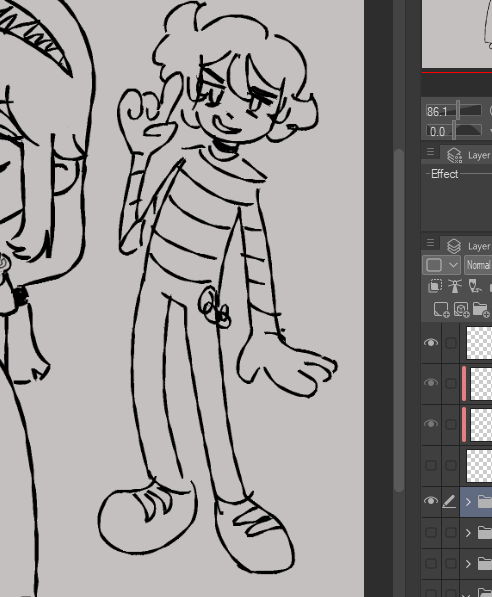
Task: Open the layer palette color dropdown
Action: coord(441,265)
